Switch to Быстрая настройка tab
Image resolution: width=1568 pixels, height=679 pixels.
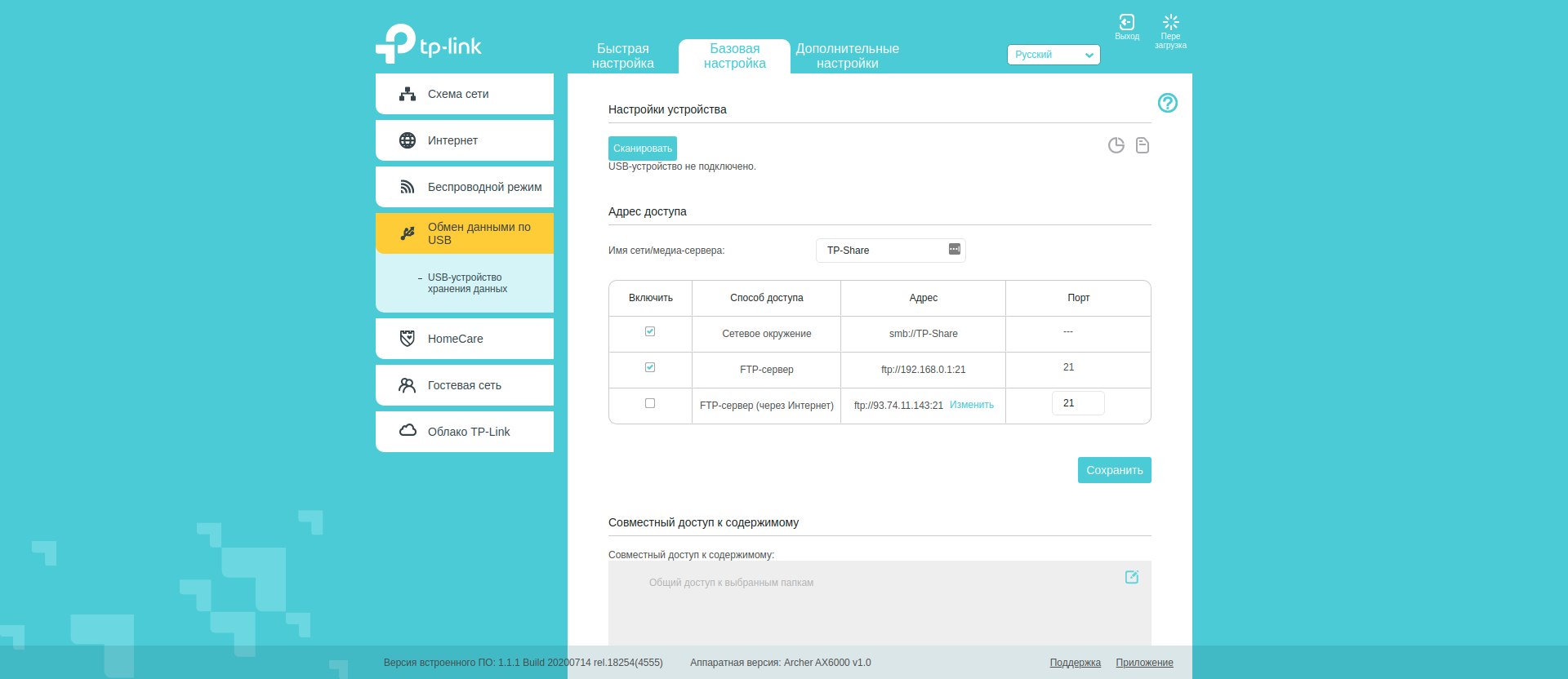coord(622,56)
